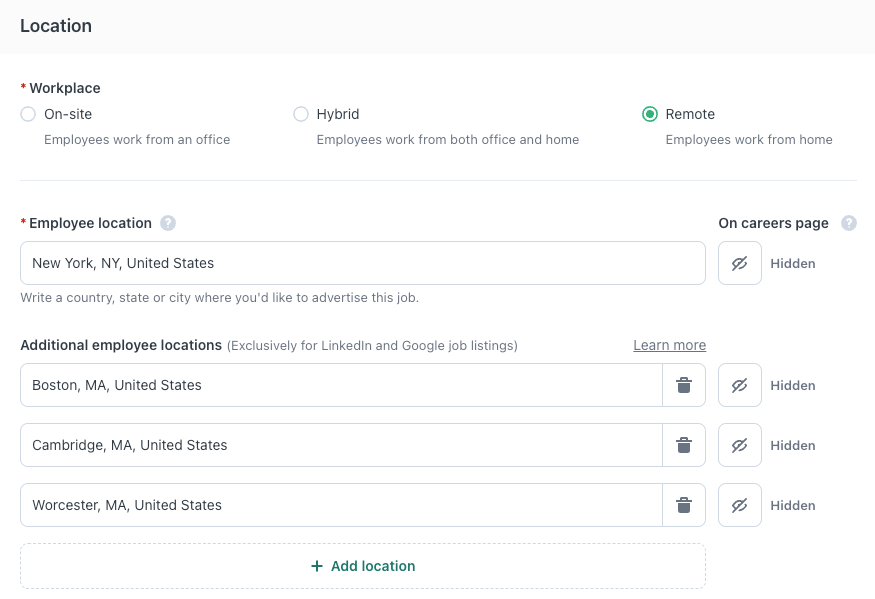
Task: Click the On careers page help icon
Action: pyautogui.click(x=849, y=223)
